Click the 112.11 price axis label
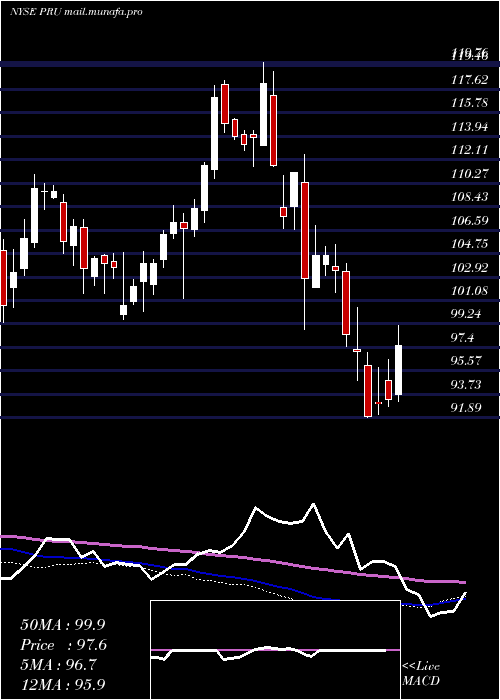Viewport: 500px width, 700px height. point(469,150)
